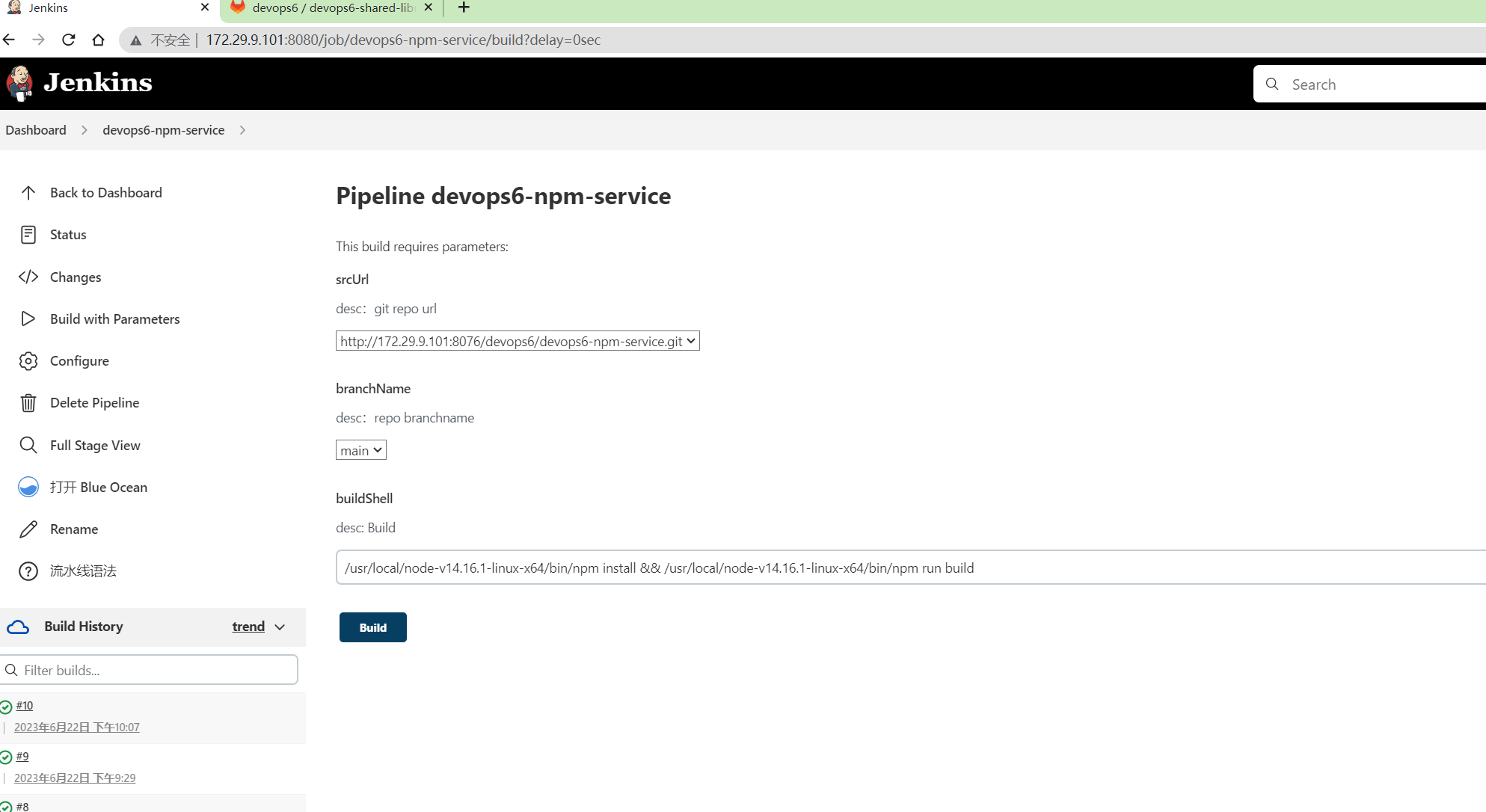Expand chevron after devops6-npm-service breadcrumb
The image size is (1486, 812).
pyautogui.click(x=242, y=130)
